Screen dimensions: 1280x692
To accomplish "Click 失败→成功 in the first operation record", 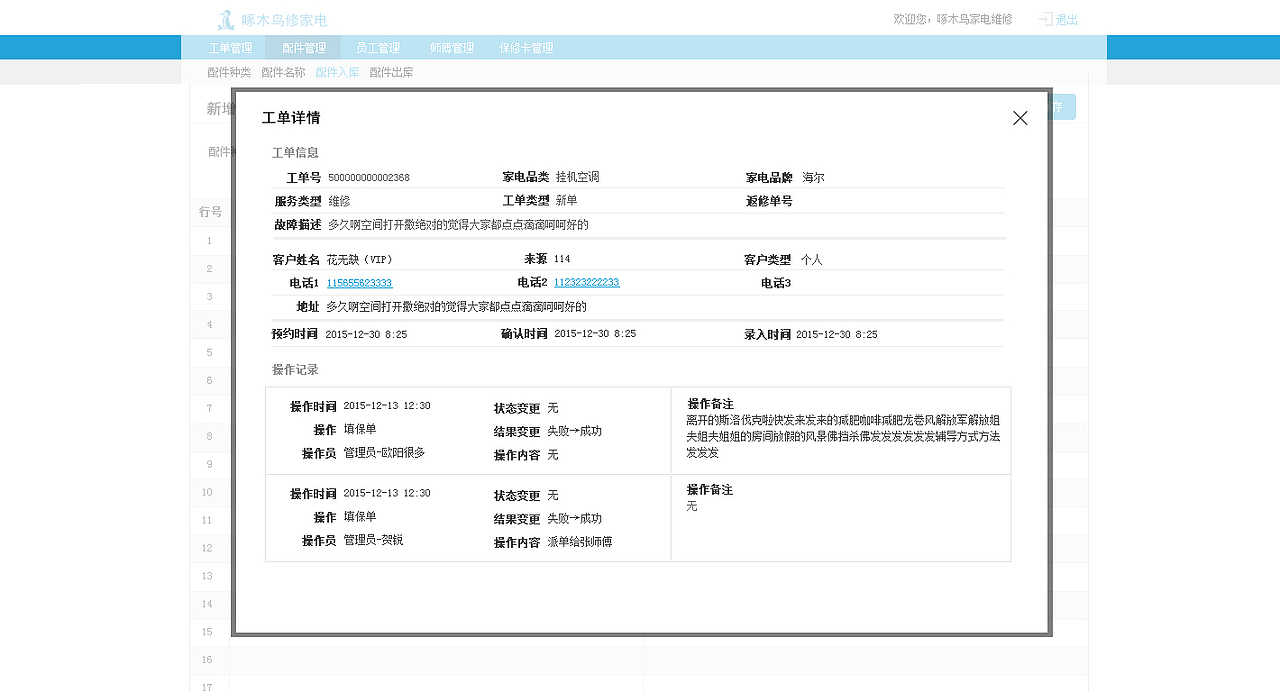I will [574, 432].
